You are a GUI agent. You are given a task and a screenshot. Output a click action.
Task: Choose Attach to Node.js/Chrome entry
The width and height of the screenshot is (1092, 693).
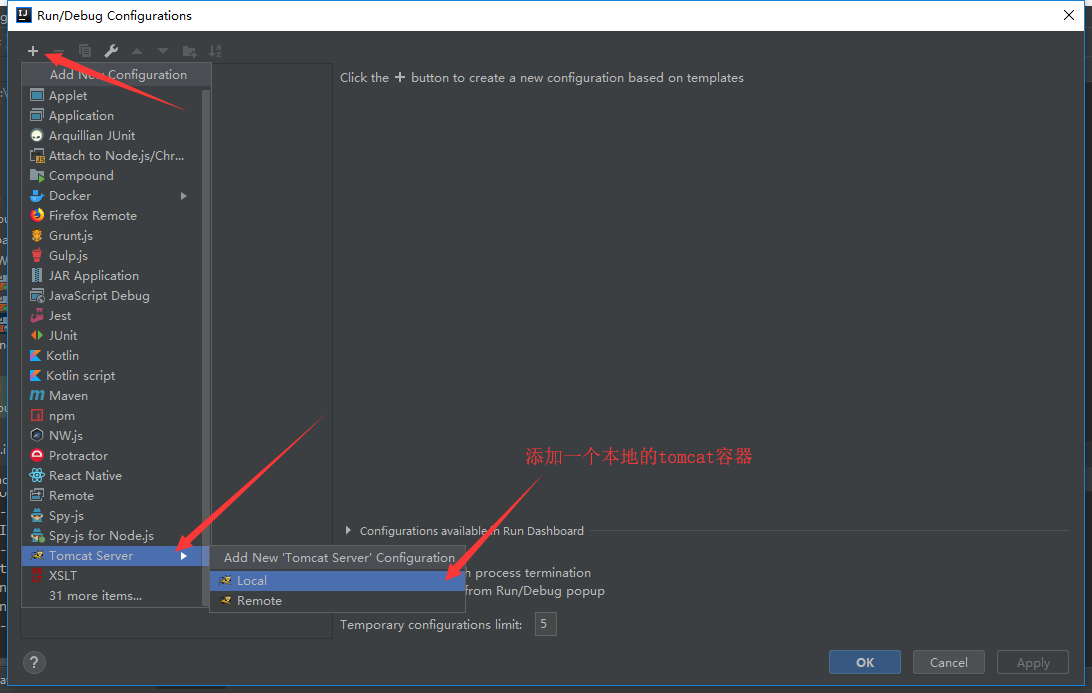click(x=112, y=155)
